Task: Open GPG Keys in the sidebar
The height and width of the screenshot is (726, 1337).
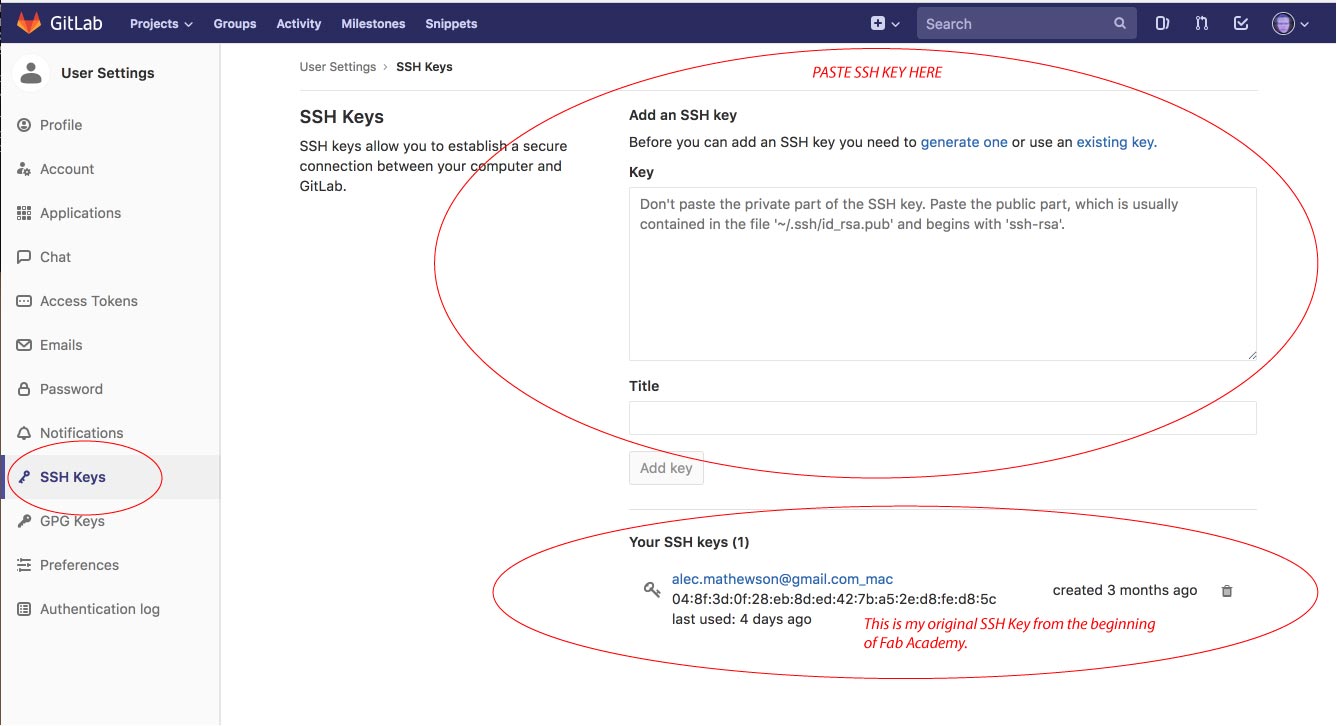Action: point(110,521)
